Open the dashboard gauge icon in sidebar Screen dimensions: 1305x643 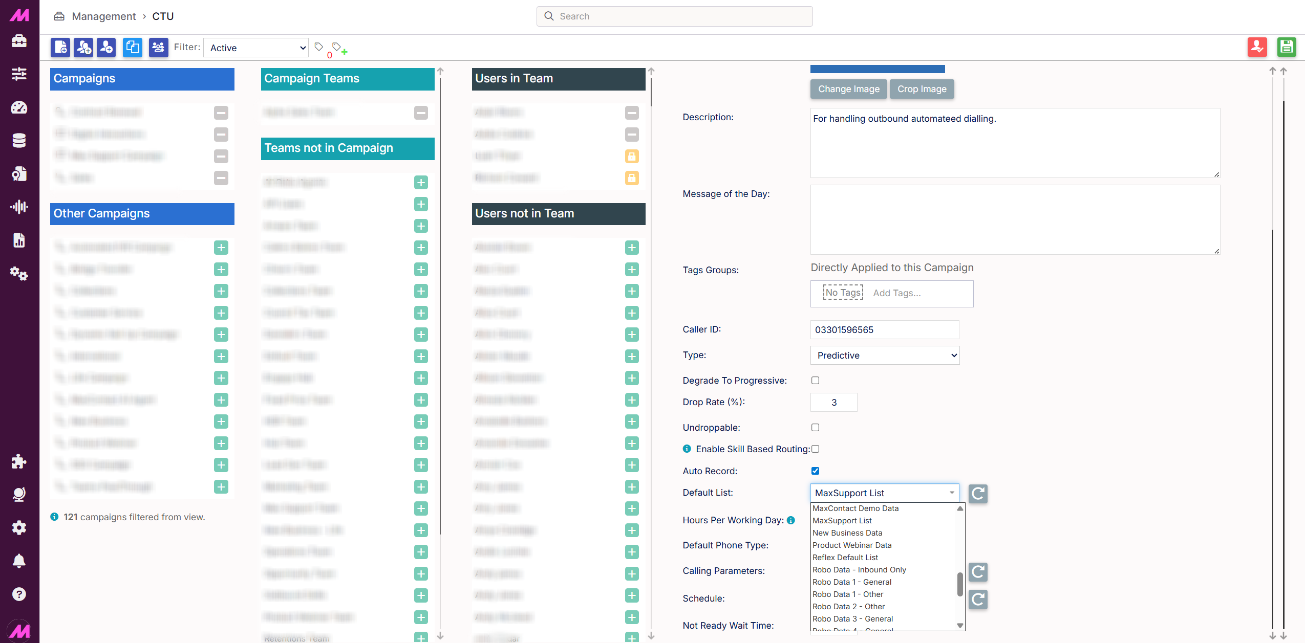tap(19, 107)
